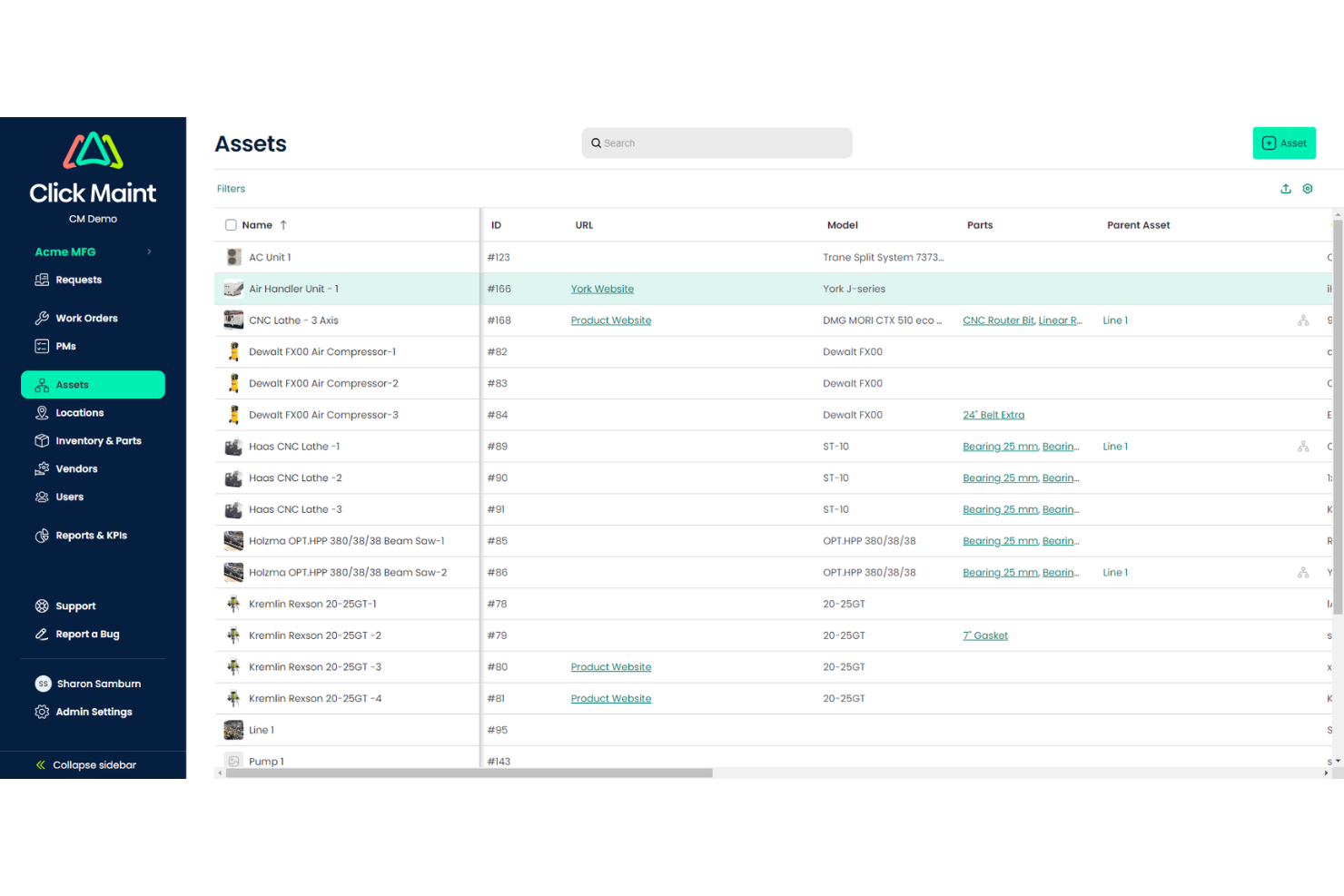Click the Vendors sidebar icon
Viewport: 1344px width, 896px height.
pyautogui.click(x=42, y=469)
